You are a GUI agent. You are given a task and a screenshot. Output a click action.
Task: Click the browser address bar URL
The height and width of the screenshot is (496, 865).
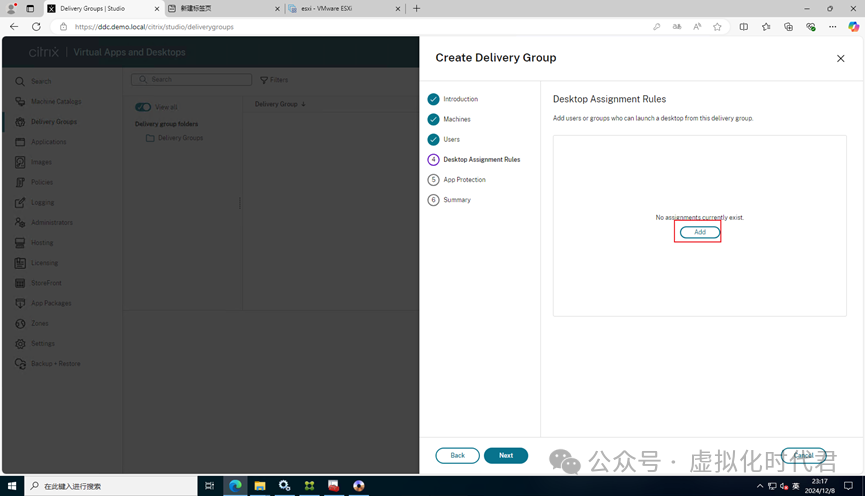(154, 26)
